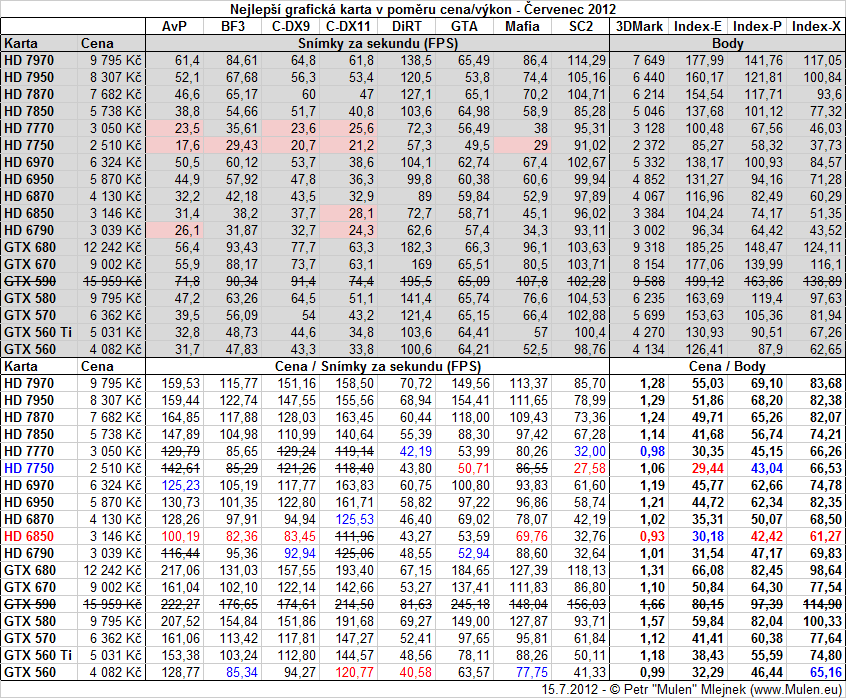Click red SC2 ratio 27,58
Viewport: 846px width, 698px height.
pyautogui.click(x=590, y=469)
